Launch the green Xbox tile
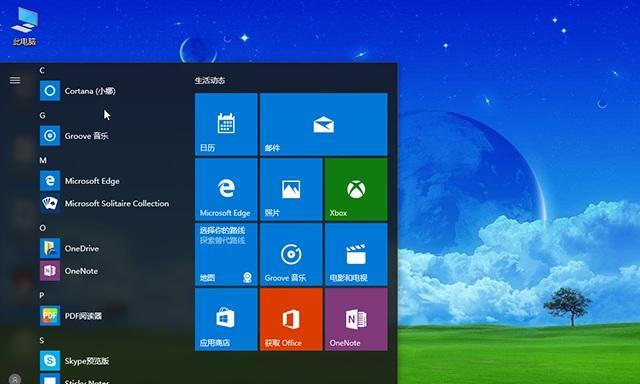 coord(356,189)
